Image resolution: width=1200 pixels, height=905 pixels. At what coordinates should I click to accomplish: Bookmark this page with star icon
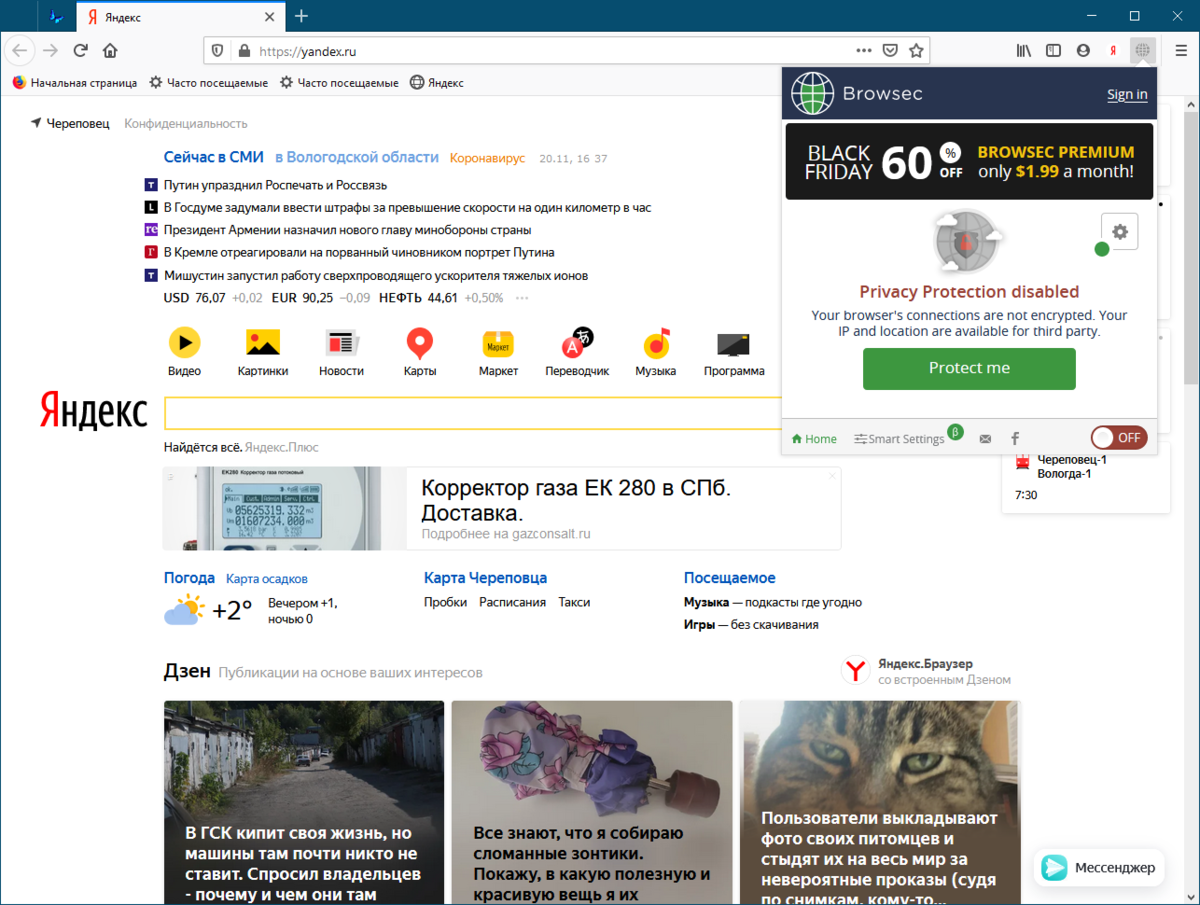916,50
